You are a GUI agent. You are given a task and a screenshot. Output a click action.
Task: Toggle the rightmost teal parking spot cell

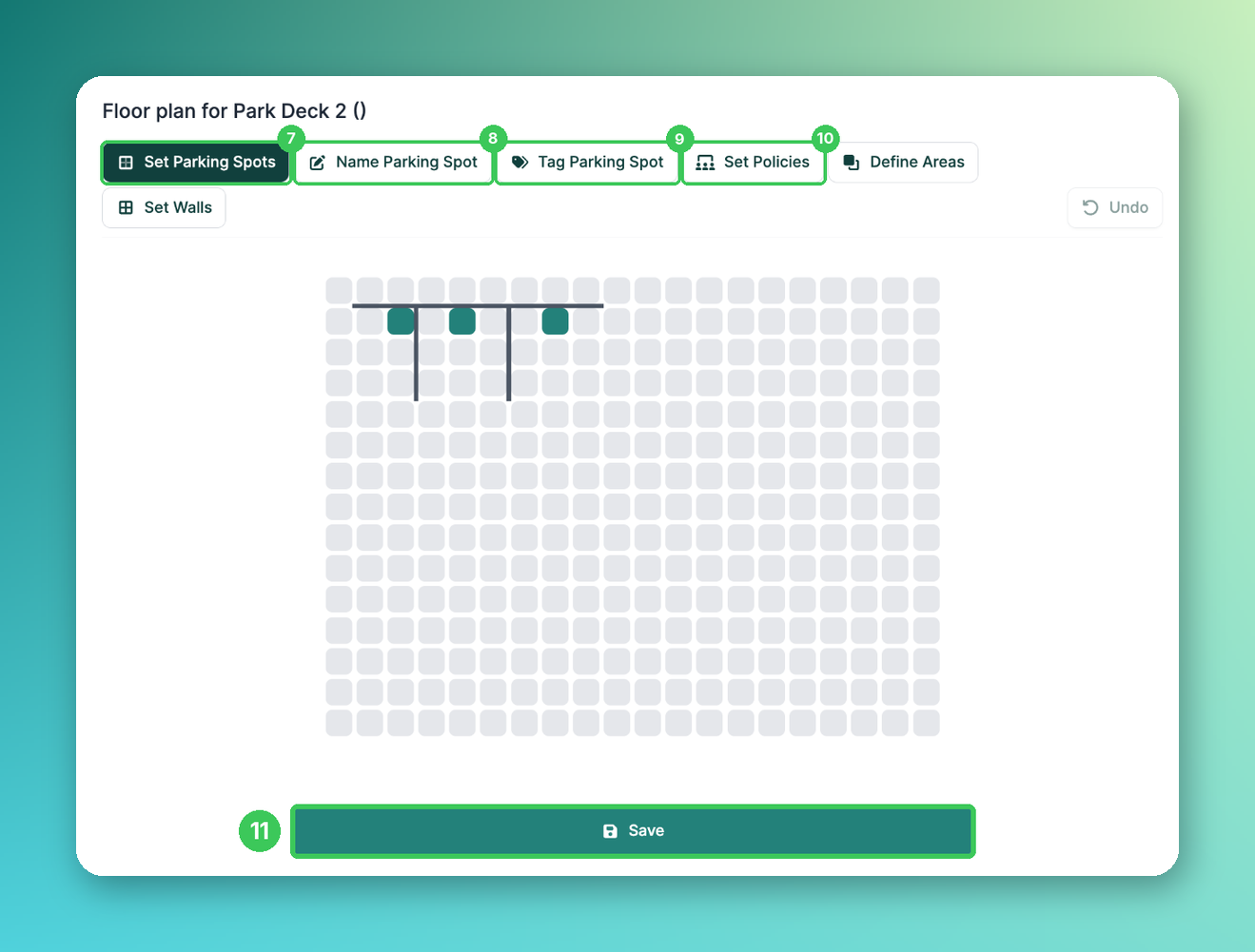[556, 321]
